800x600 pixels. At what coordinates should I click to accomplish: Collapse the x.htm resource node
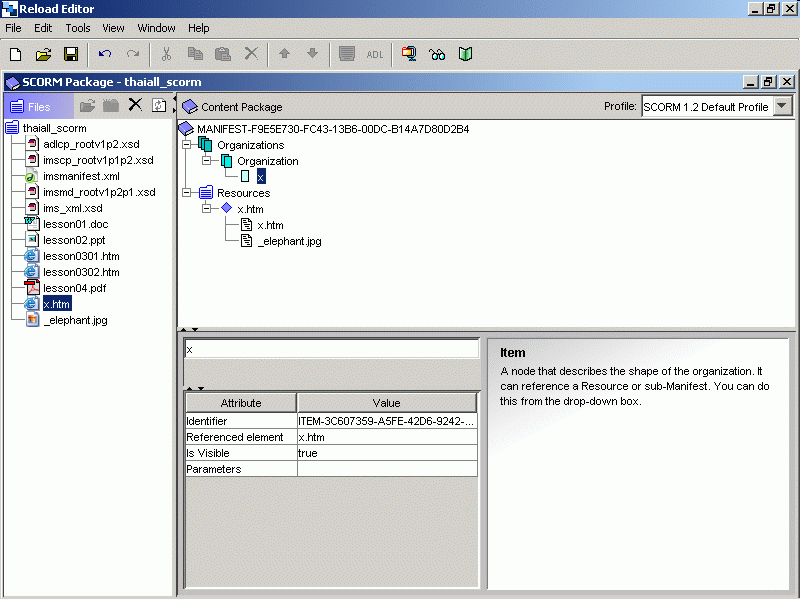coord(207,209)
